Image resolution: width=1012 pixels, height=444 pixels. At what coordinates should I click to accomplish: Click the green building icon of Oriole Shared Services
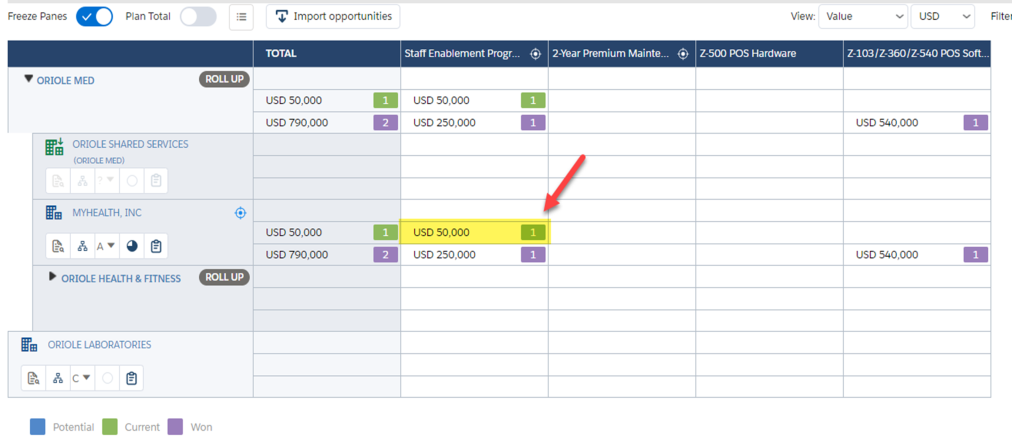point(54,147)
